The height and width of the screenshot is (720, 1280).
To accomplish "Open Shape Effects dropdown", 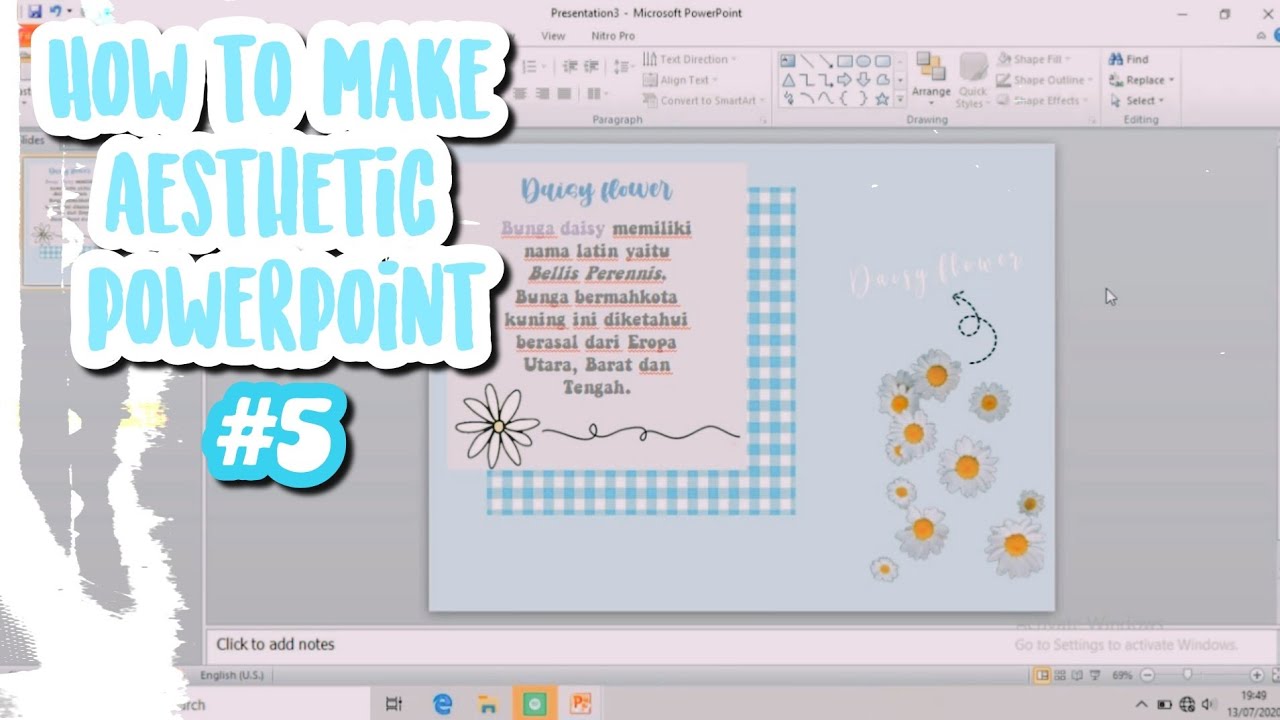I will click(x=1042, y=100).
